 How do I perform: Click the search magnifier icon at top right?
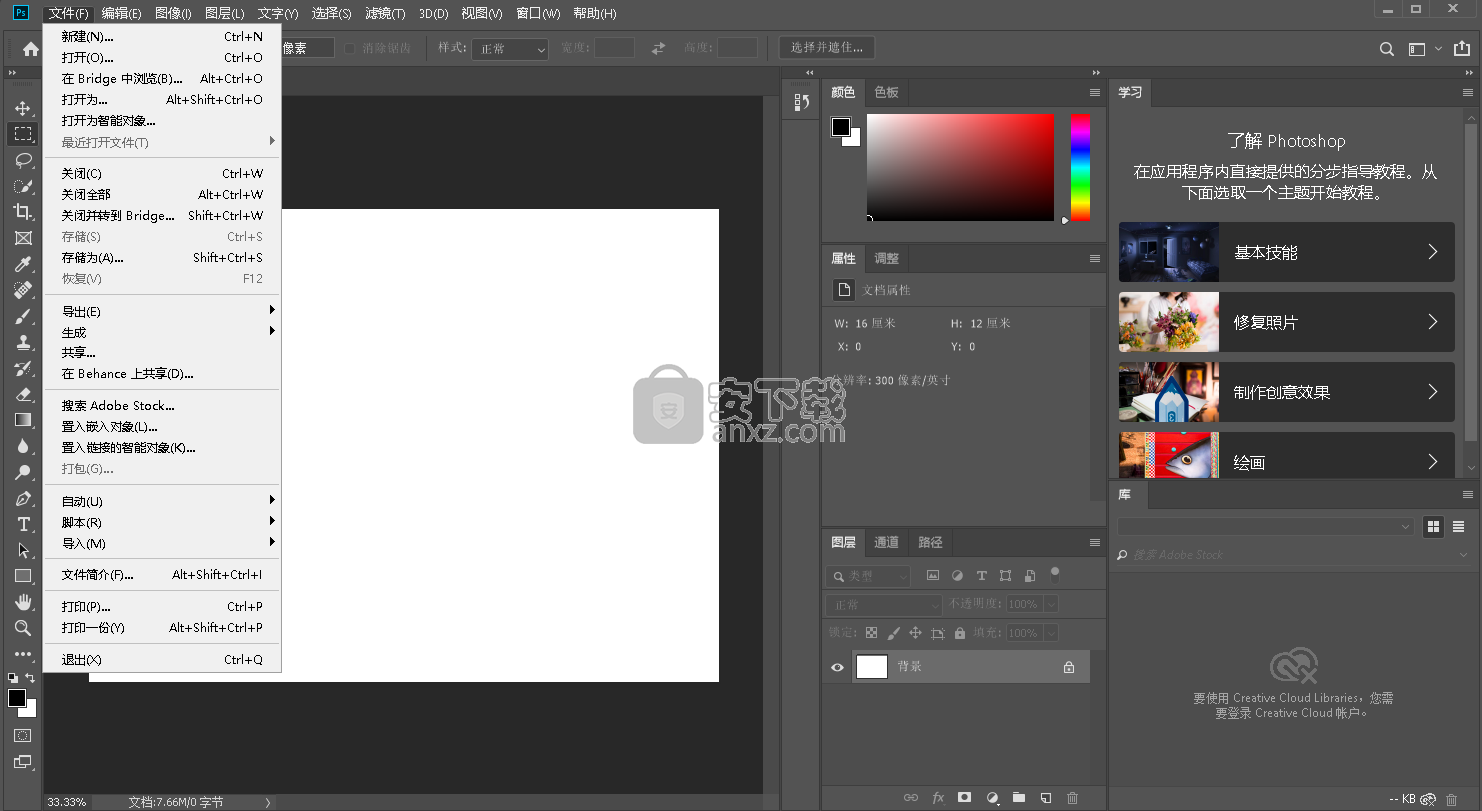pos(1386,49)
